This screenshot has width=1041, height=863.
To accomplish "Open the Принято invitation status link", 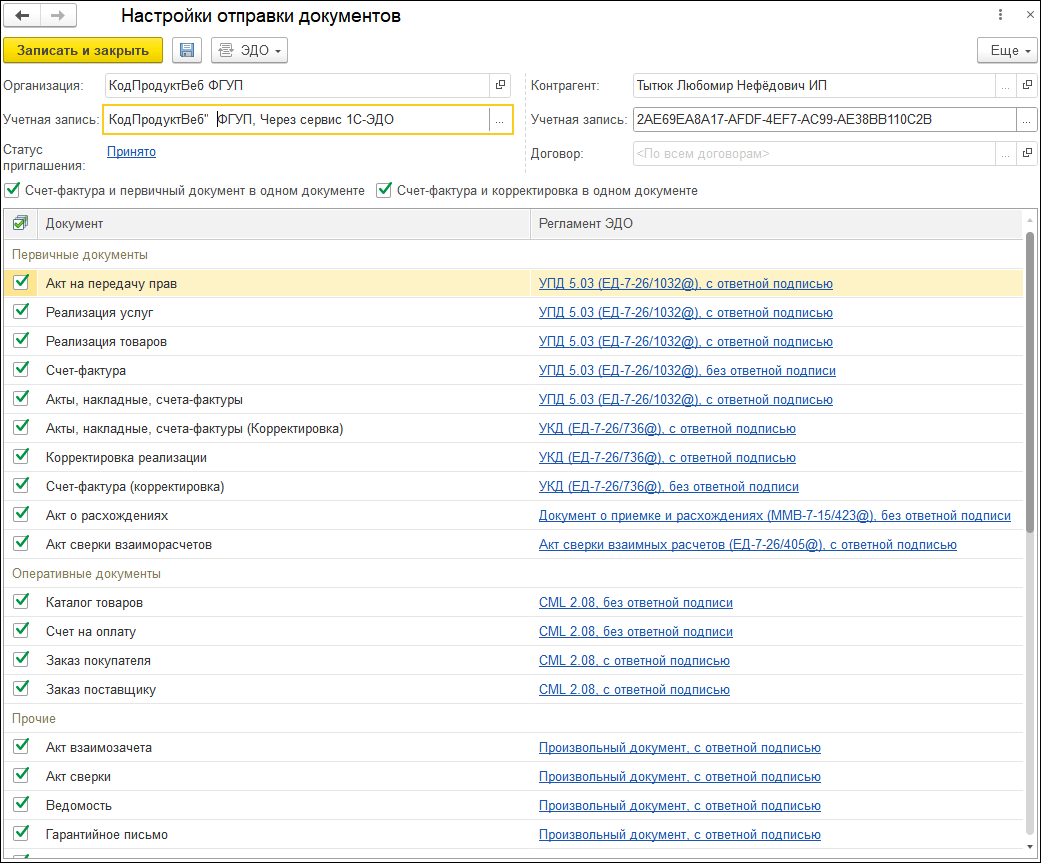I will 131,152.
